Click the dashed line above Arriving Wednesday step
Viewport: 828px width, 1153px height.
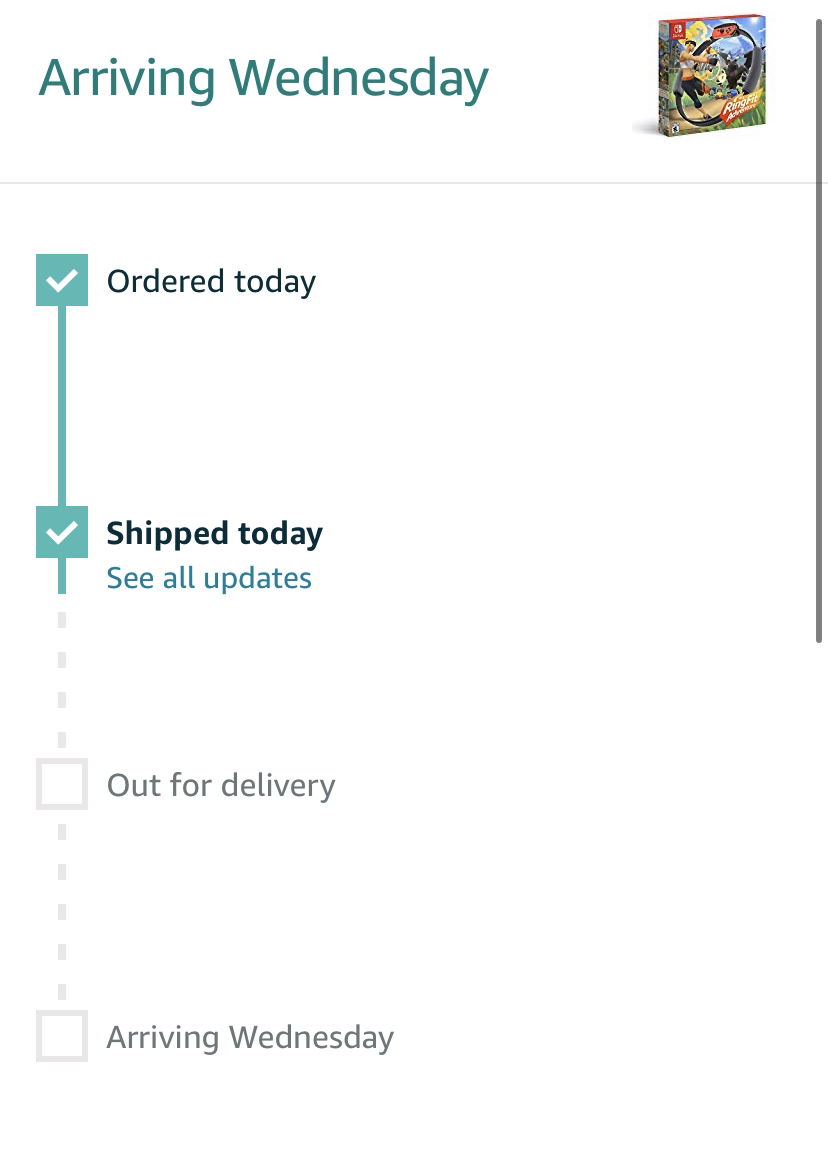(62, 912)
